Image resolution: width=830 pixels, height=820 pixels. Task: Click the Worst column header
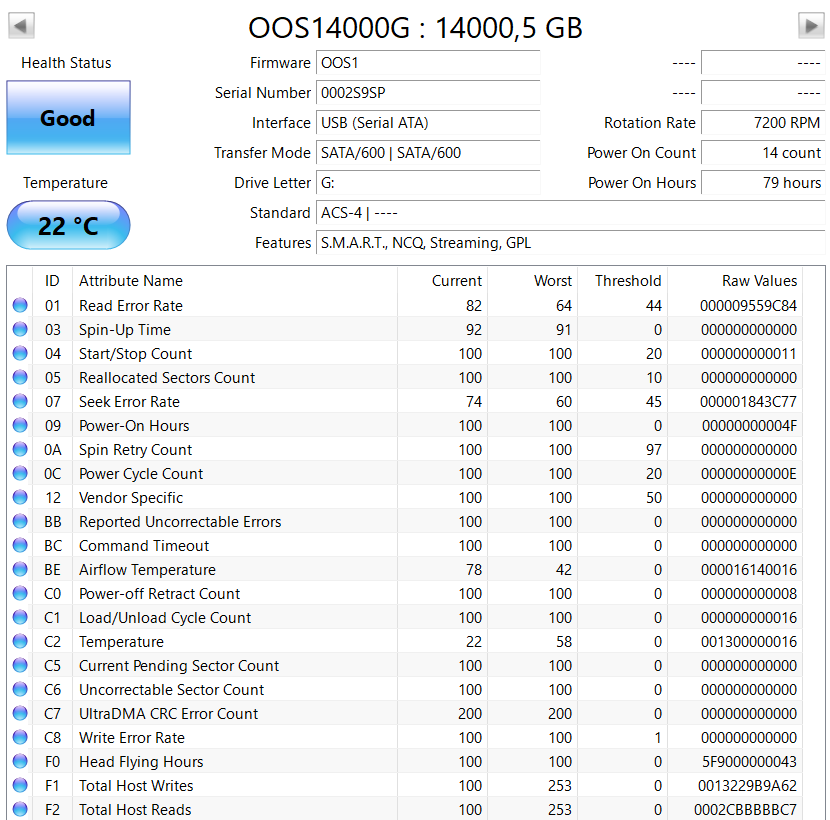tap(533, 281)
